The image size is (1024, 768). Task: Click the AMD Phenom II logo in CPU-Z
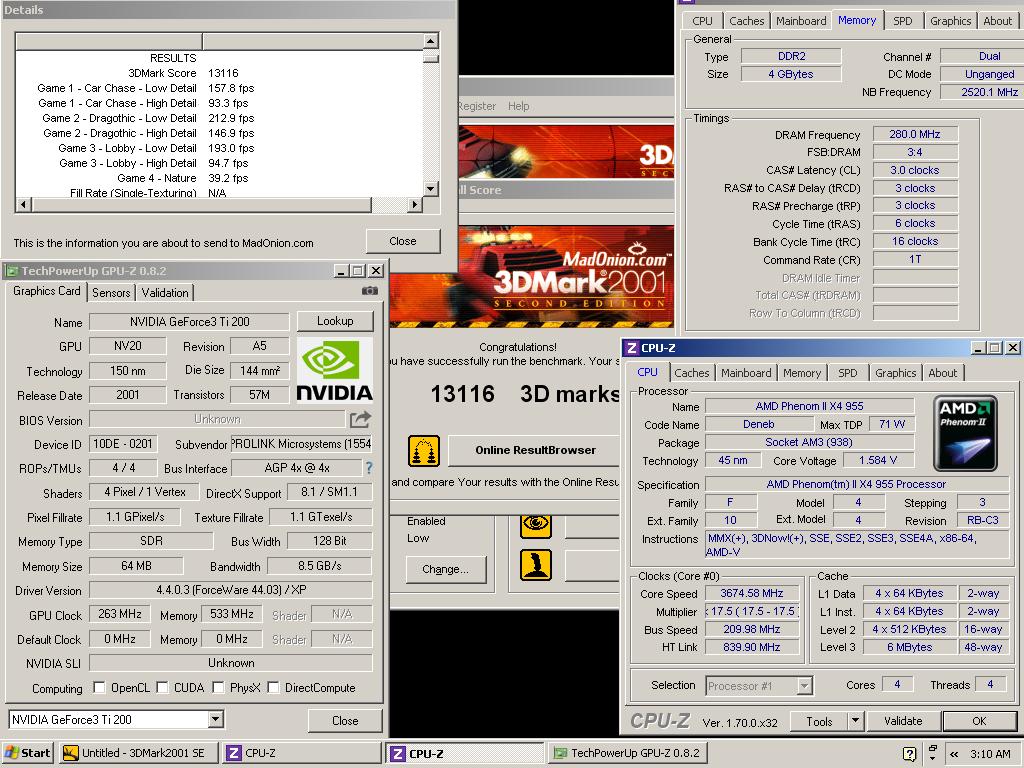pos(965,433)
